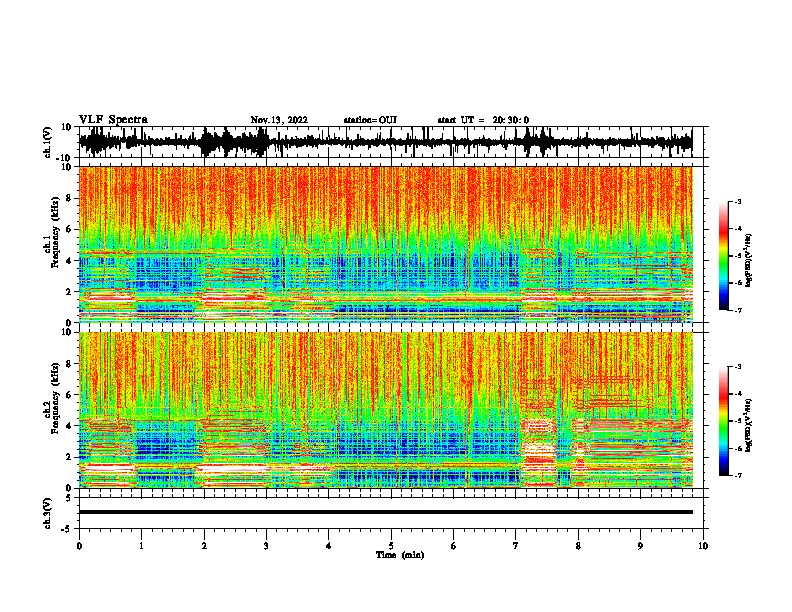This screenshot has height=612, width=792.
Task: Click the ch.3 flat line trace
Action: pos(386,512)
